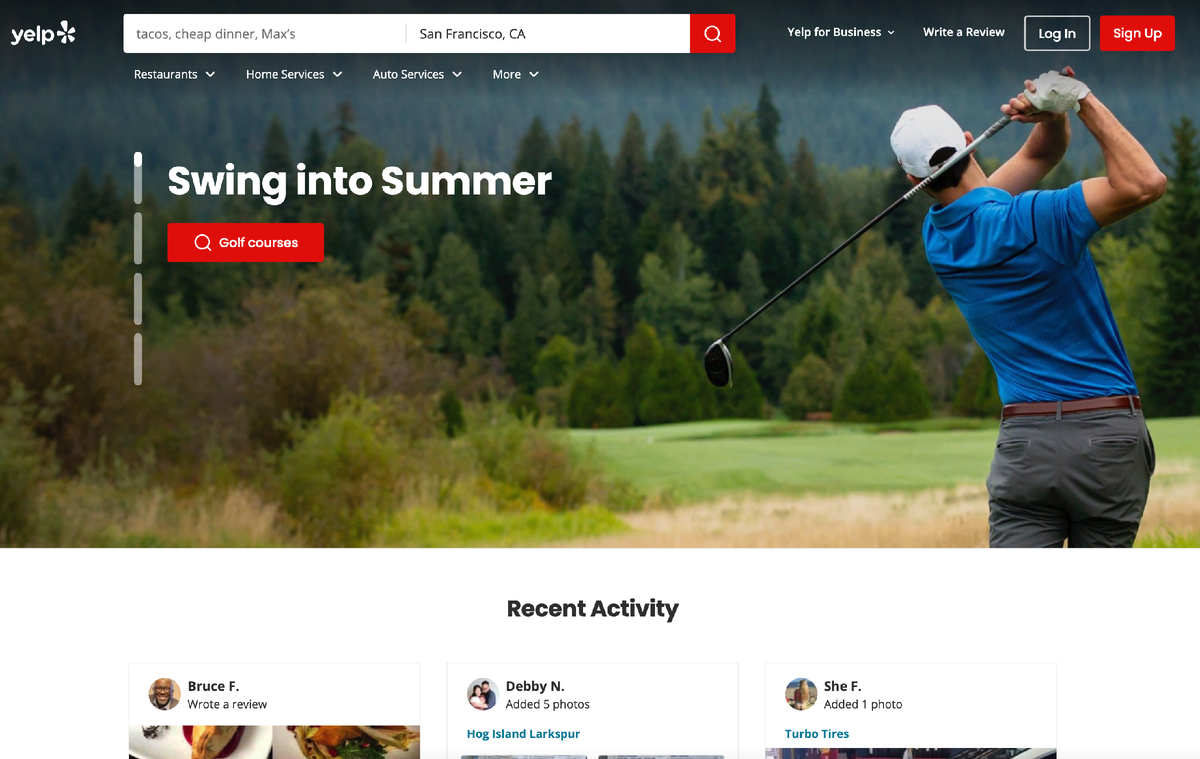The width and height of the screenshot is (1200, 759).
Task: Click the Log In button
Action: click(x=1057, y=33)
